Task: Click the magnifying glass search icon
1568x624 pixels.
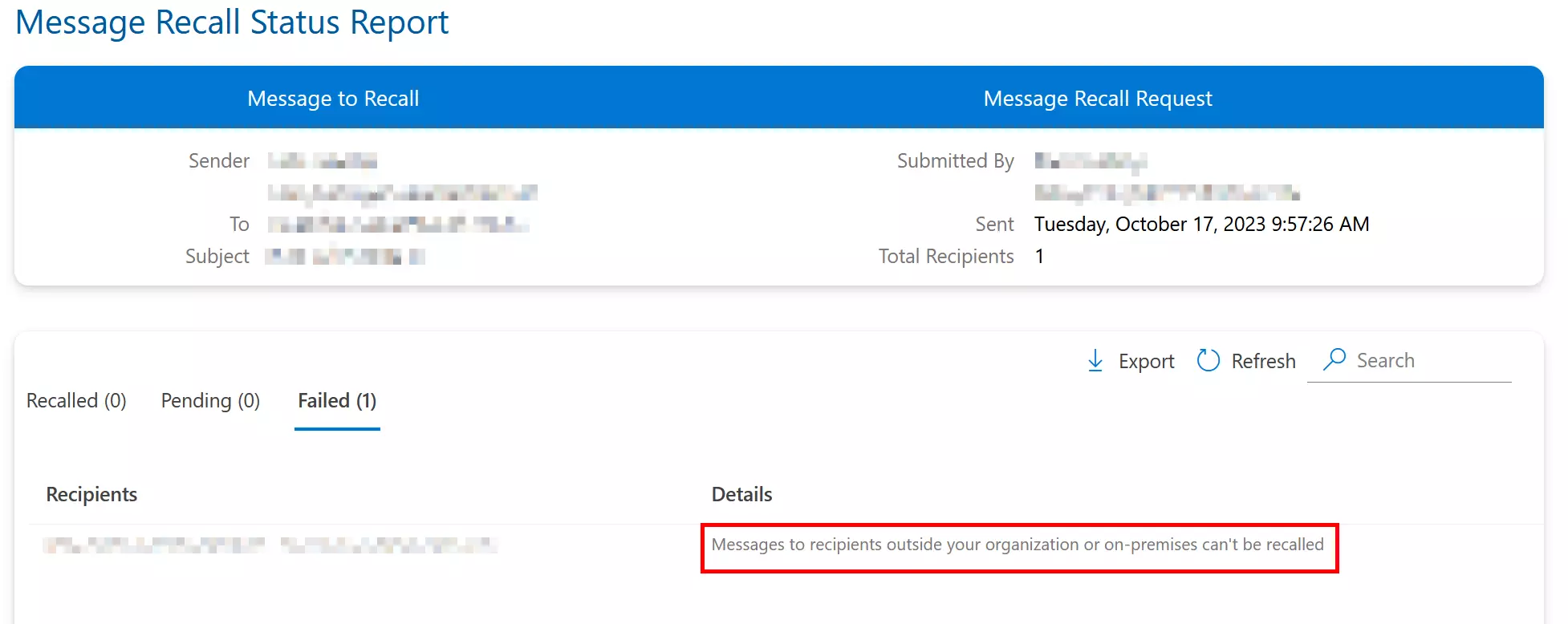Action: point(1334,359)
